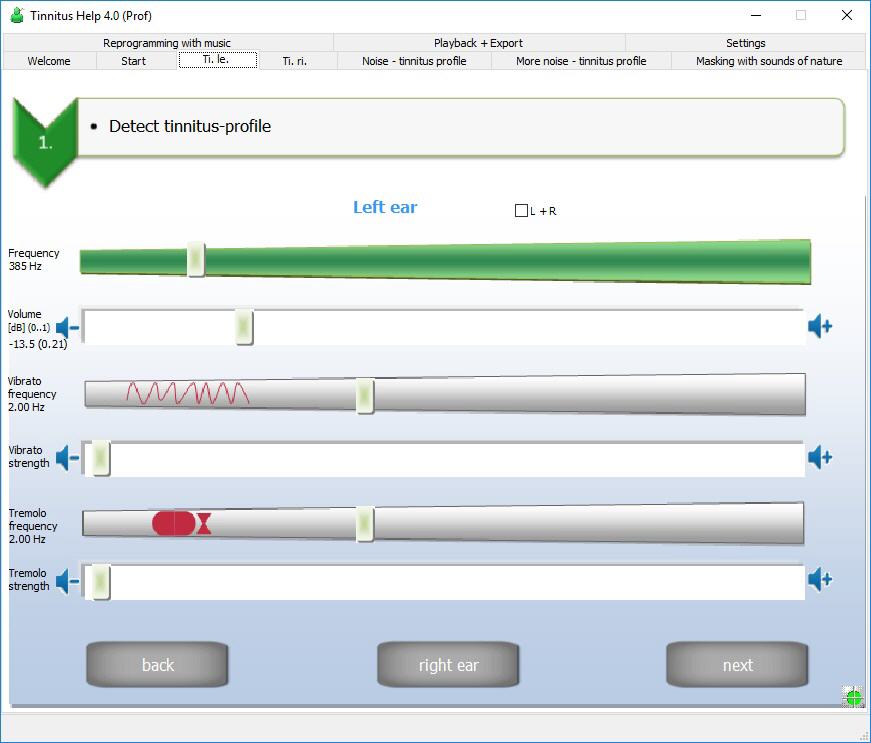The width and height of the screenshot is (871, 743).
Task: Click the Detect tinnitus-profile heading
Action: point(189,126)
